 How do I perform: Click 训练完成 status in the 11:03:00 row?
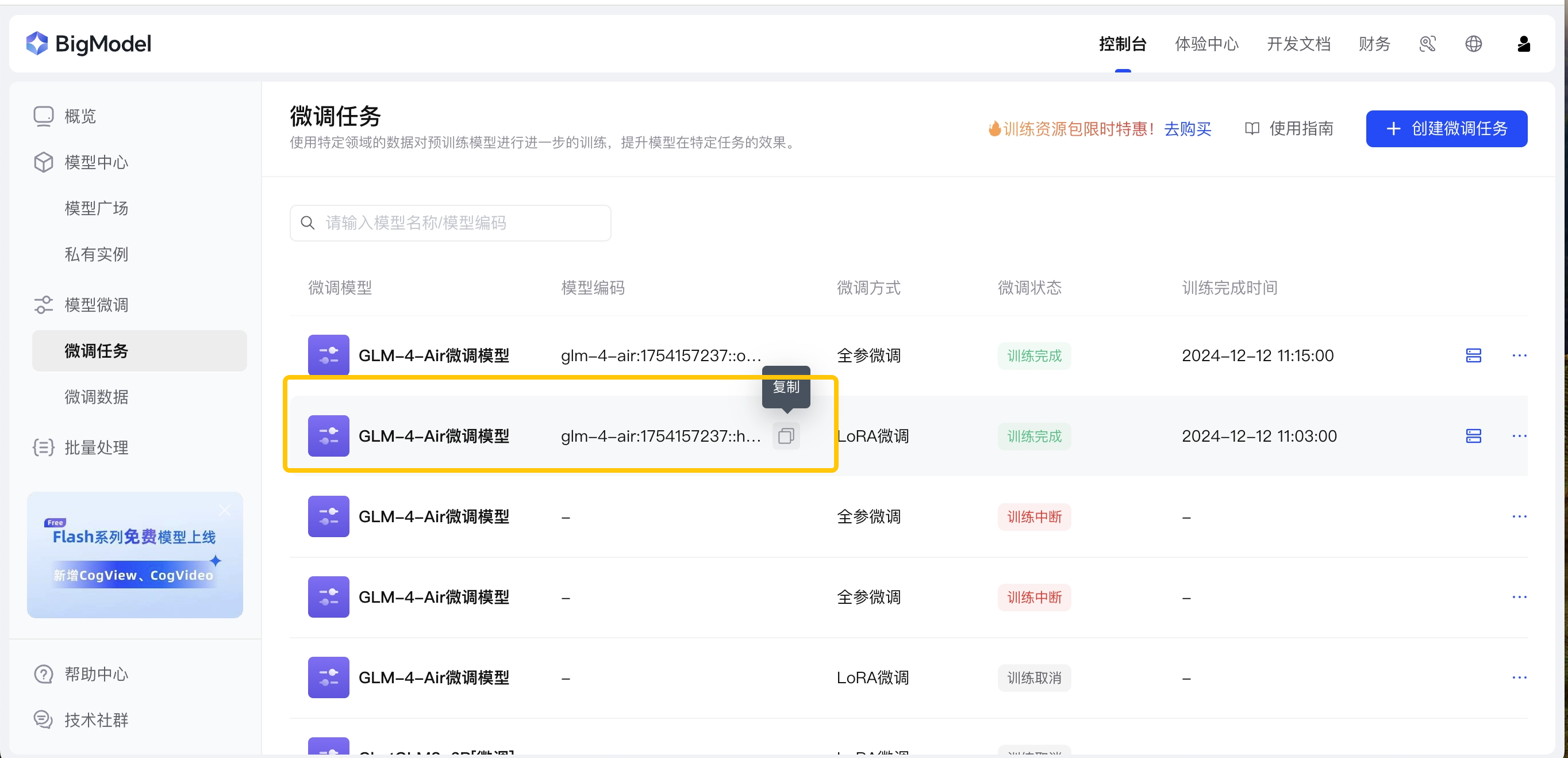(x=1034, y=436)
